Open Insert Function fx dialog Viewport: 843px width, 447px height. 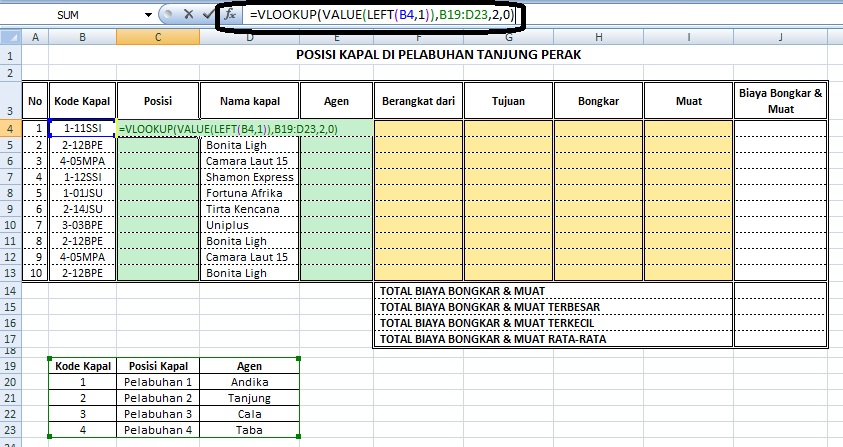pyautogui.click(x=230, y=15)
